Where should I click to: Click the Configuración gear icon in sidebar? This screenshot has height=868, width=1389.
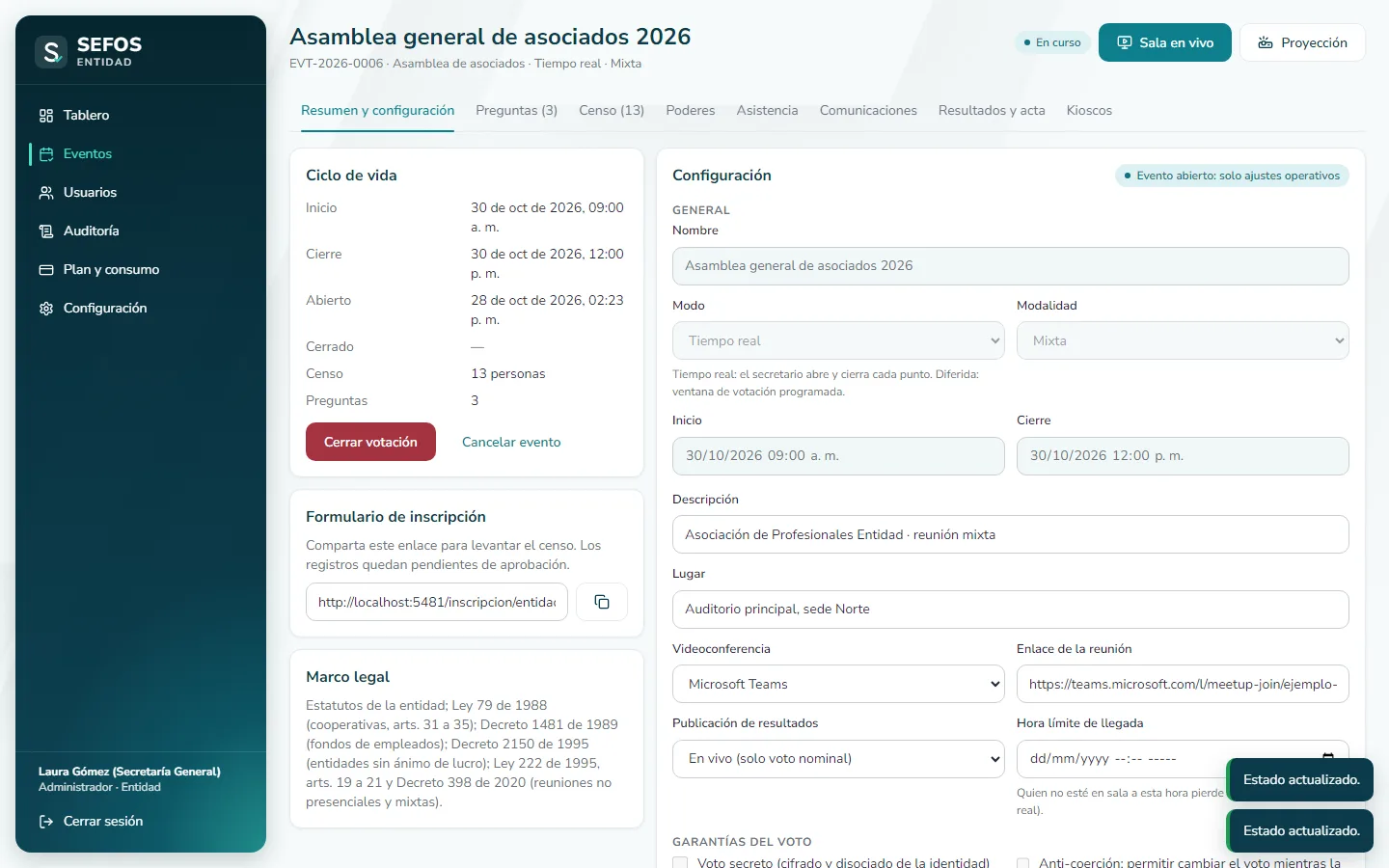coord(46,309)
